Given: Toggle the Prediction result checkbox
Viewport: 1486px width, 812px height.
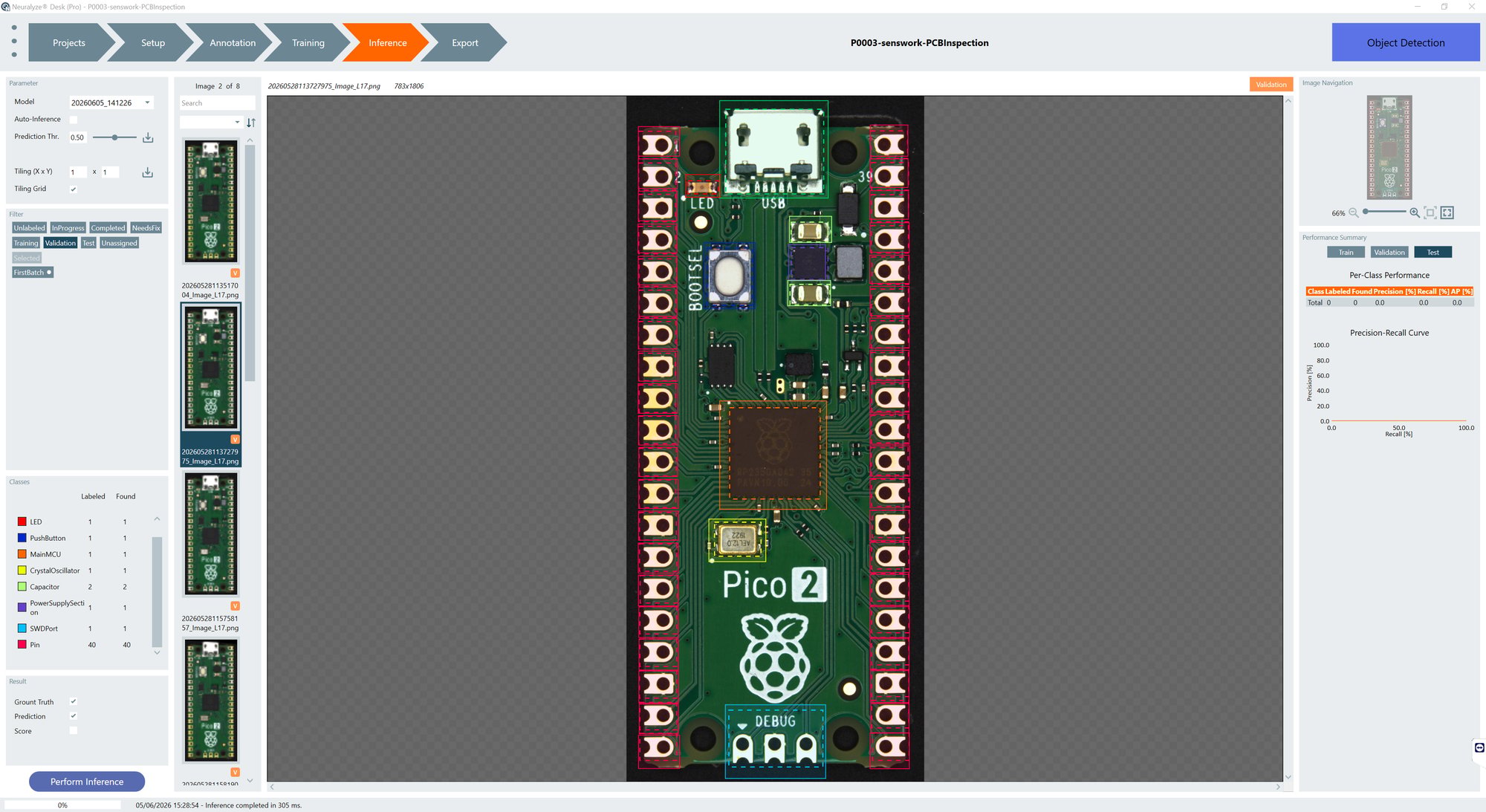Looking at the screenshot, I should tap(74, 716).
